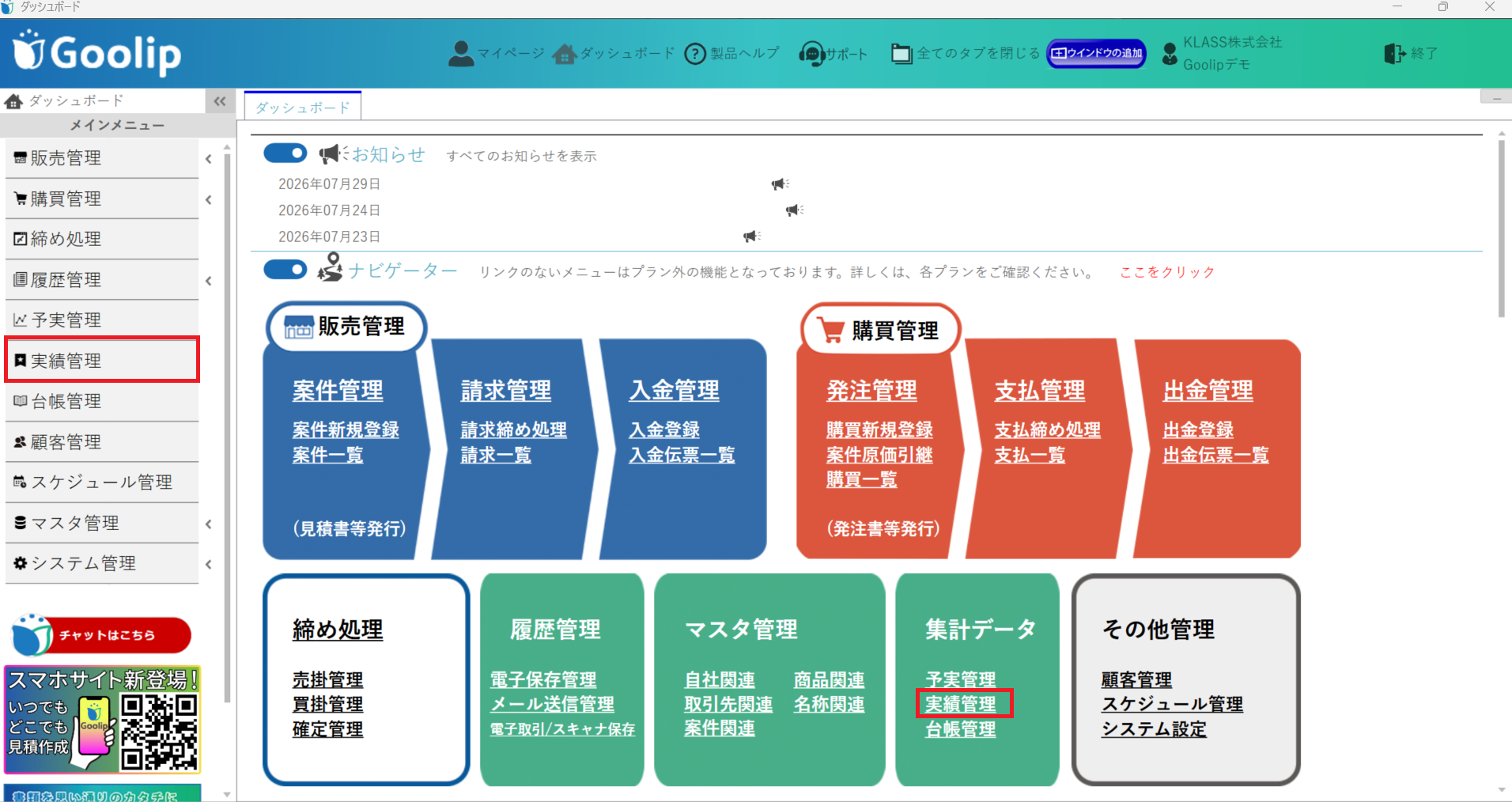Image resolution: width=1512 pixels, height=802 pixels.
Task: Close all tabs with 全てのタブを閉じる
Action: pyautogui.click(x=965, y=53)
